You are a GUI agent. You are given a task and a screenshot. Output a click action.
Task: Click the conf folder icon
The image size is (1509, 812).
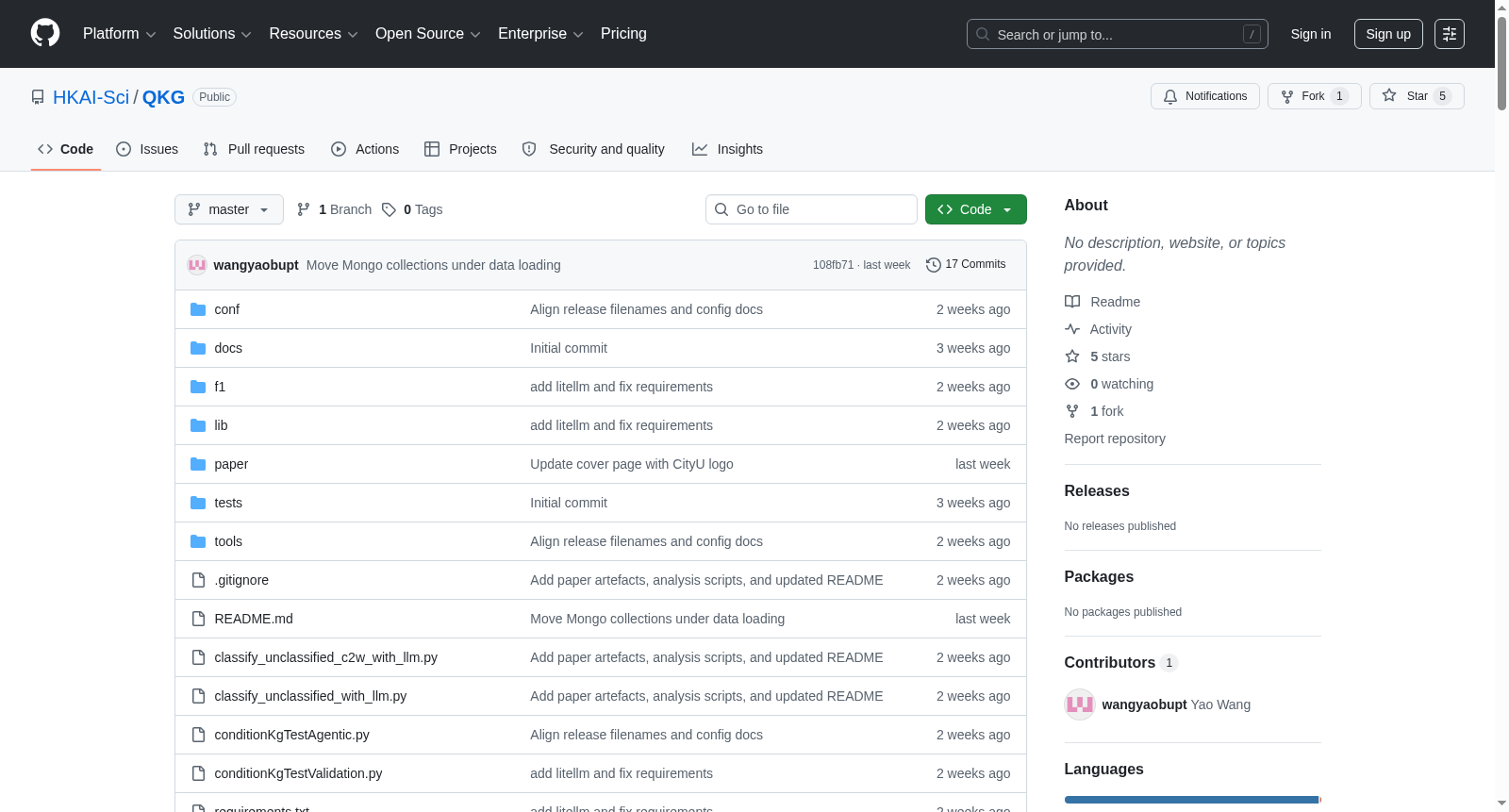point(198,309)
